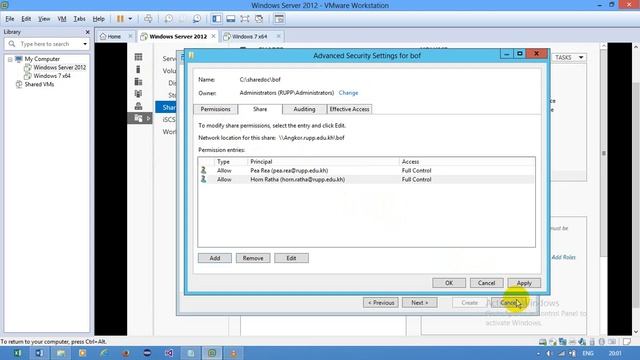Click the Next button in the wizard

click(419, 303)
